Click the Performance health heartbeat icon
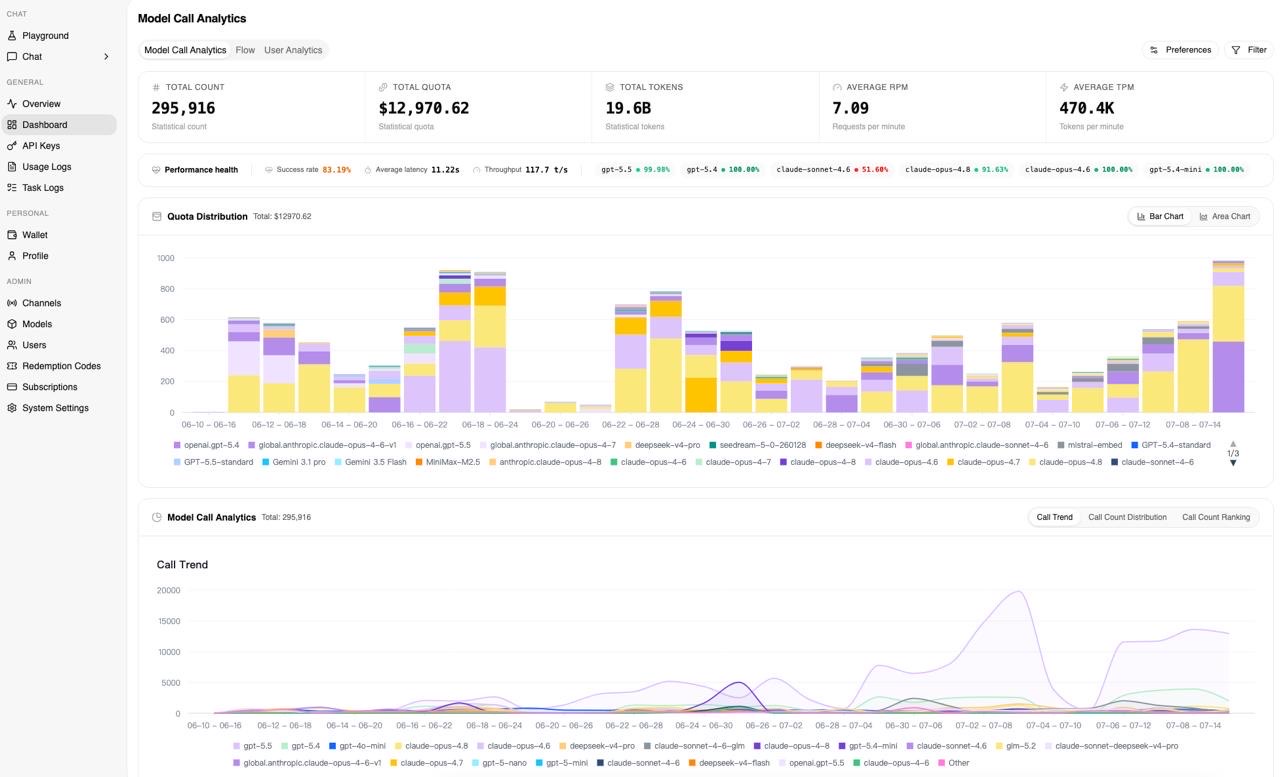Image resolution: width=1280 pixels, height=777 pixels. tap(156, 170)
